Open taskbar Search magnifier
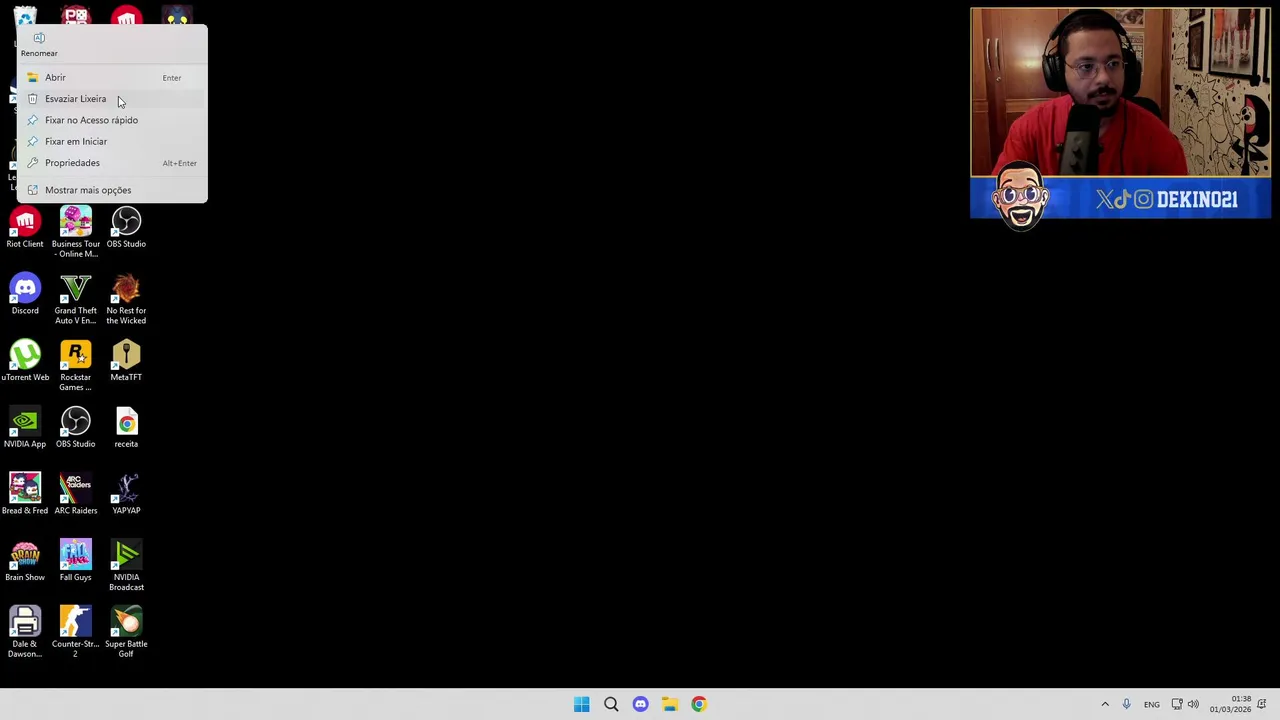The width and height of the screenshot is (1280, 720). [611, 704]
